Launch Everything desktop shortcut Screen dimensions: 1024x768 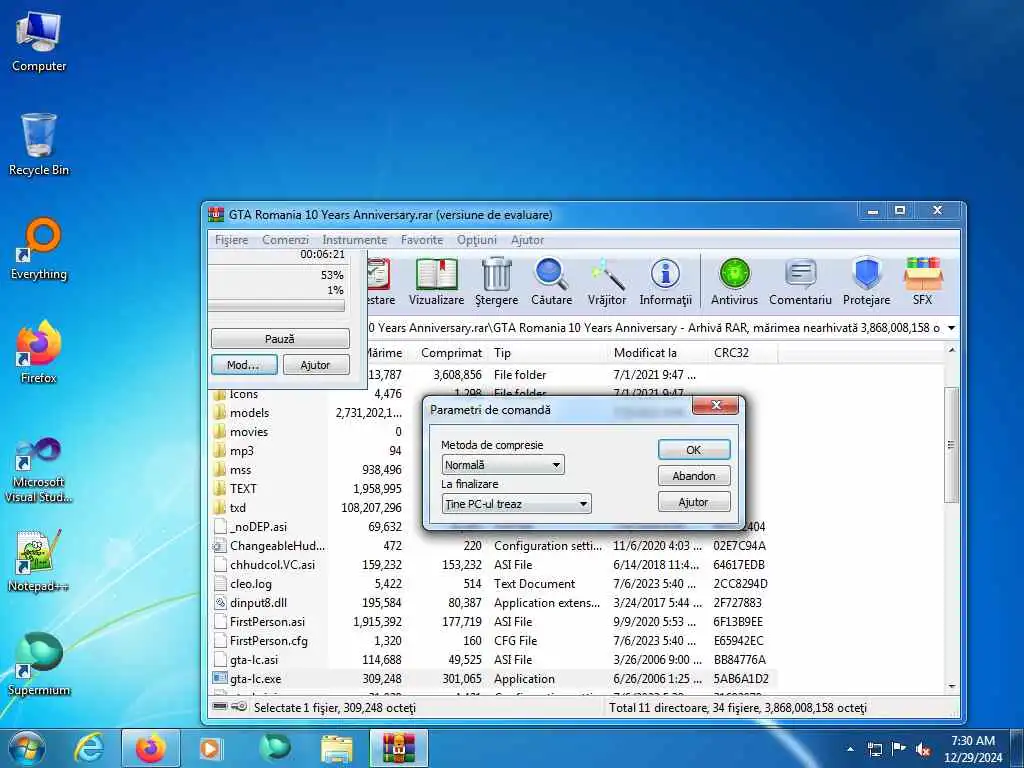click(39, 249)
